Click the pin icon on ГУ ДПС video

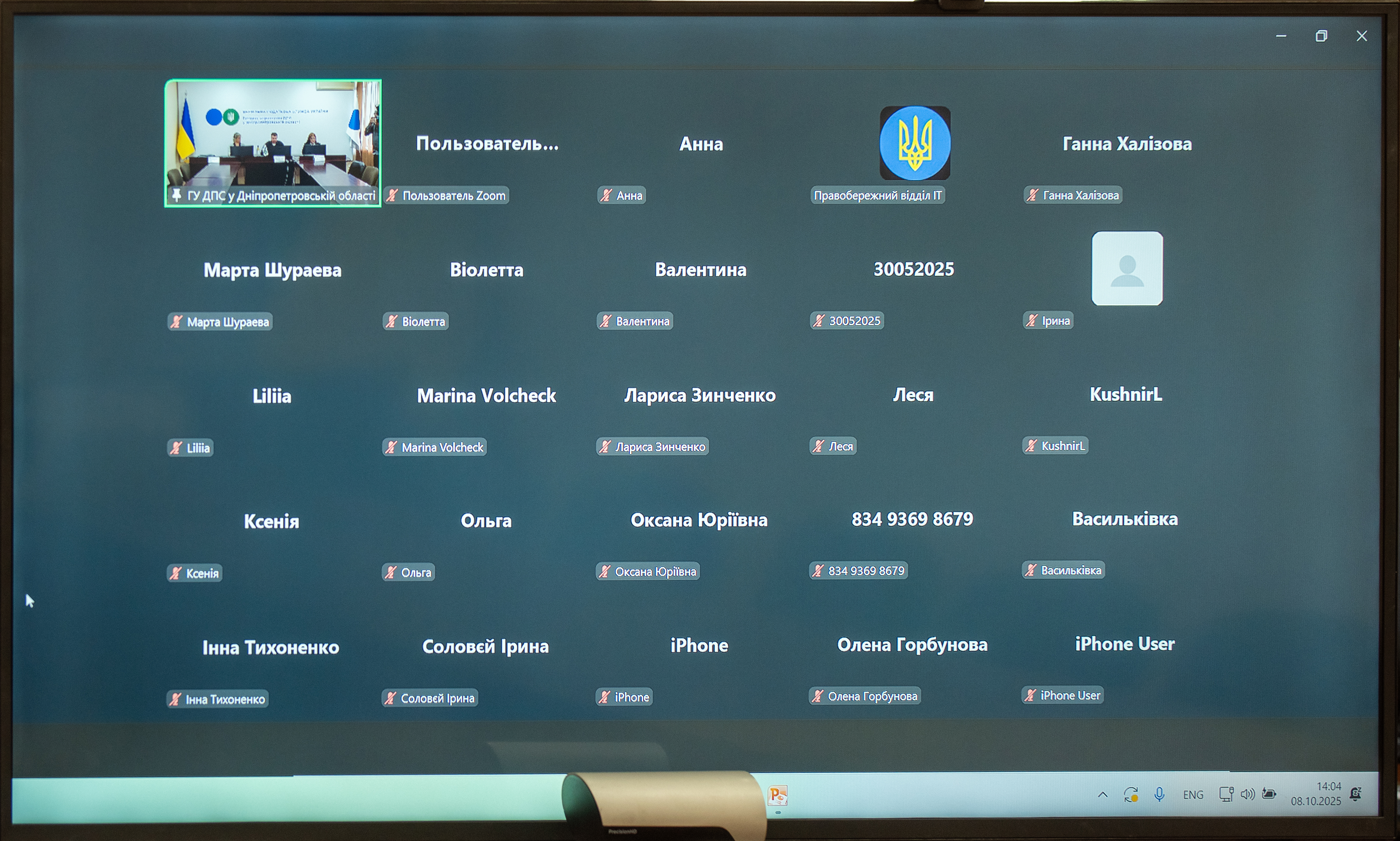click(177, 195)
